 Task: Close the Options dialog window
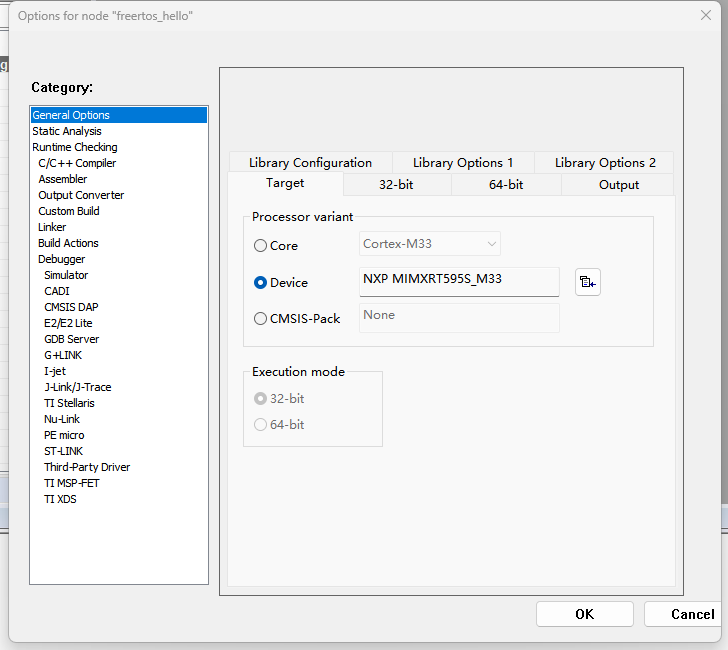[x=704, y=16]
